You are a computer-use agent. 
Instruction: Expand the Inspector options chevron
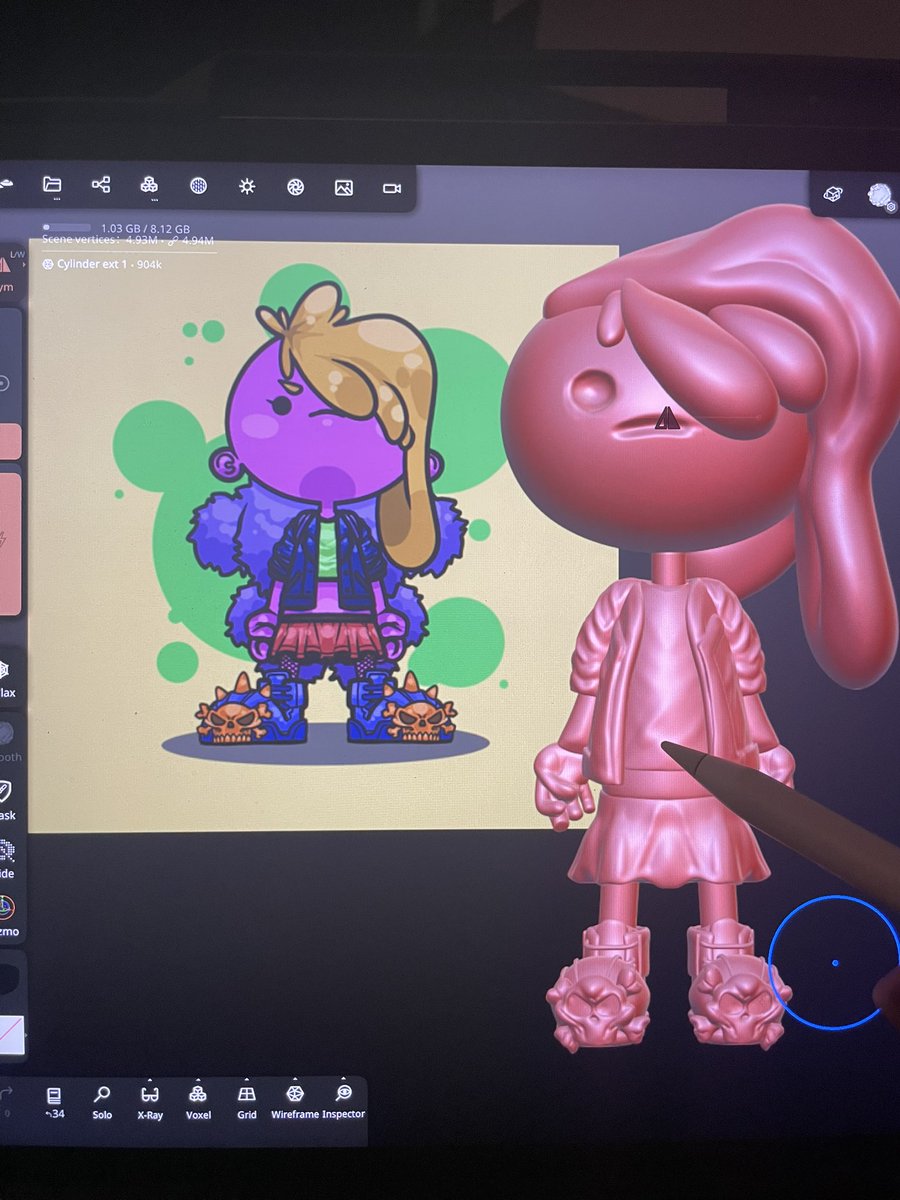[343, 1078]
